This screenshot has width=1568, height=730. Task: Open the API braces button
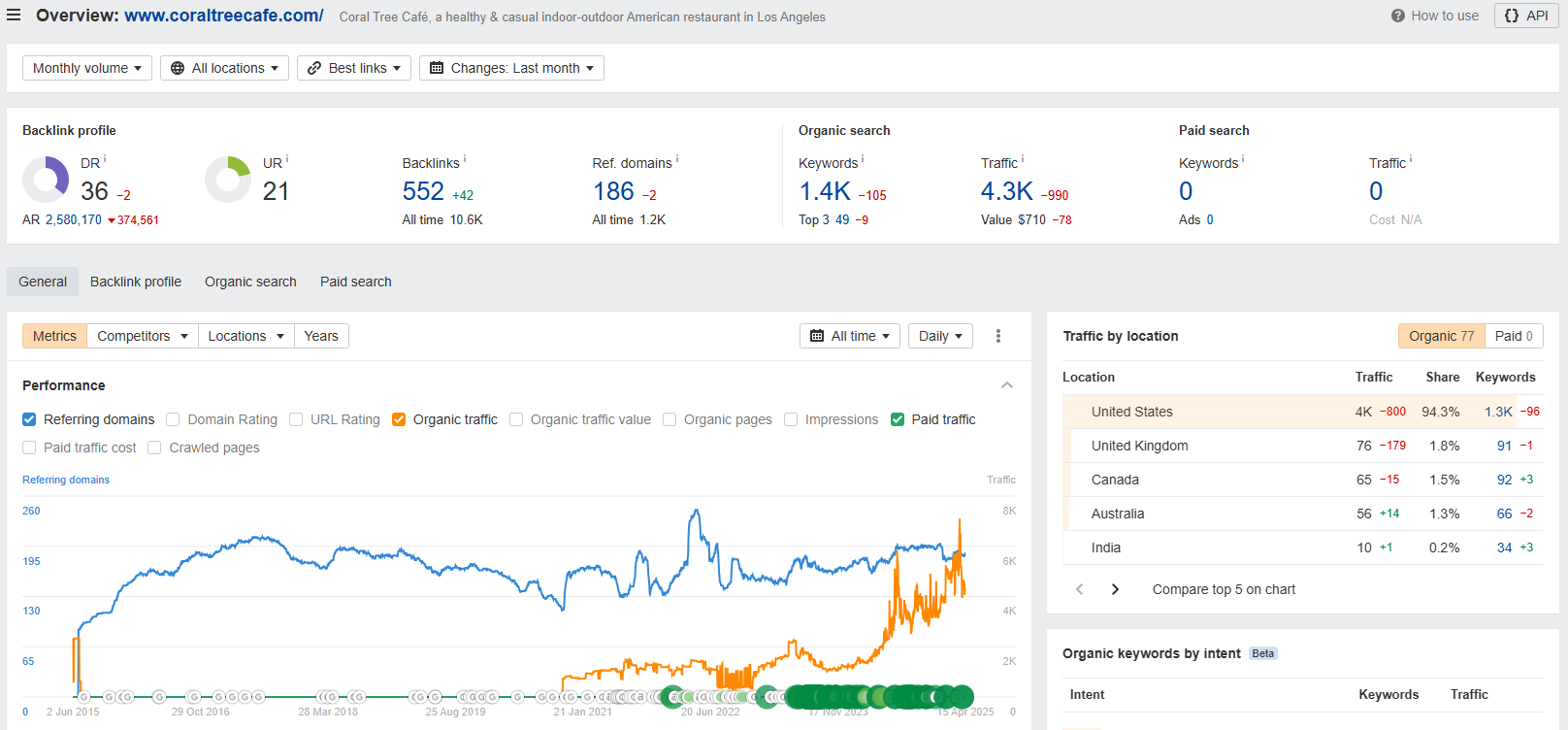point(1526,16)
